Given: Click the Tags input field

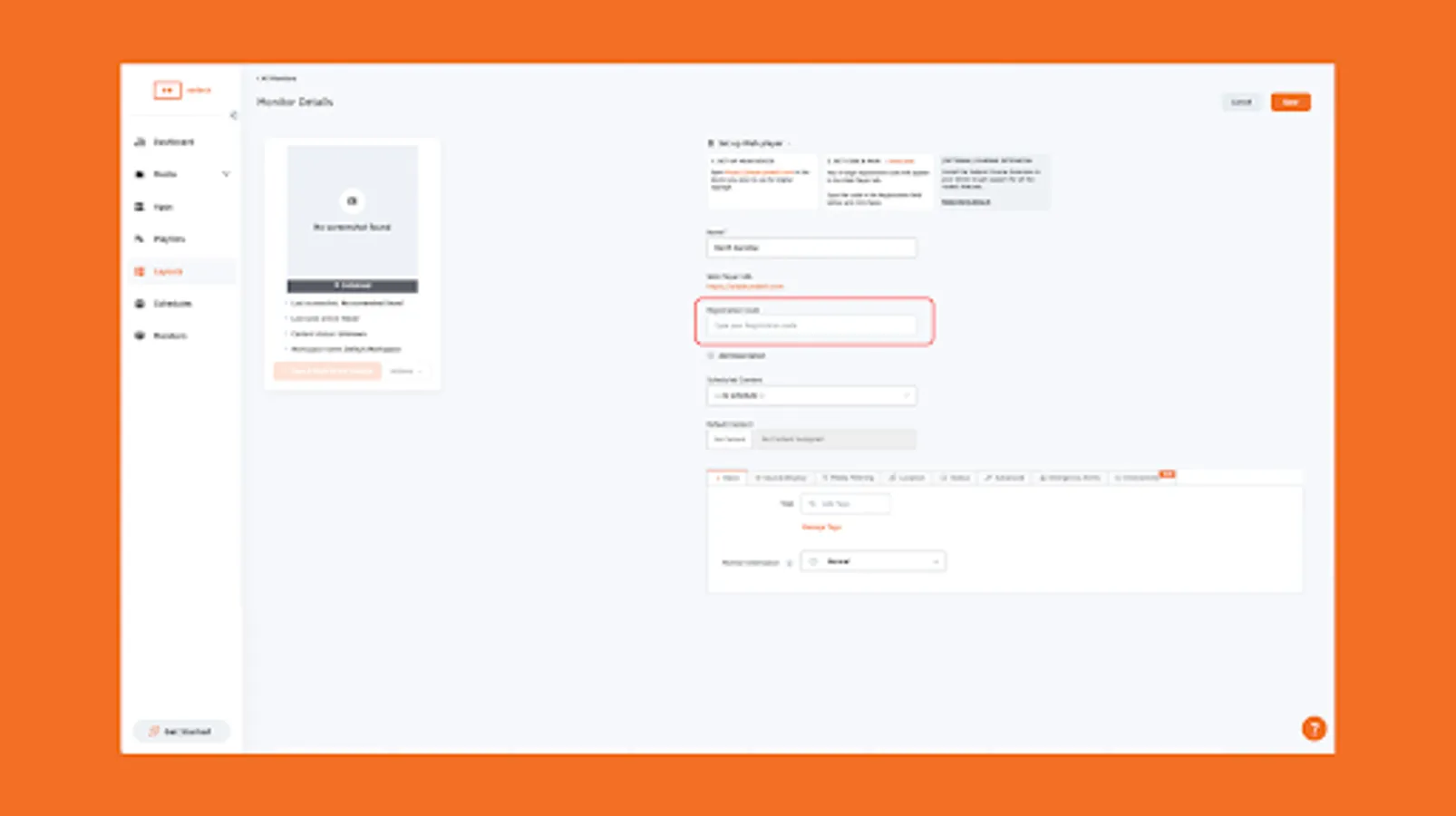Looking at the screenshot, I should click(845, 504).
